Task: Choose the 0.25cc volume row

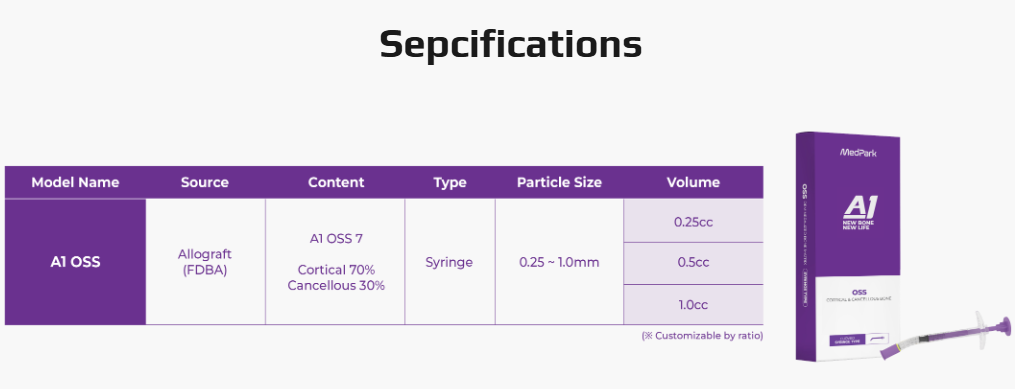Action: pyautogui.click(x=693, y=221)
